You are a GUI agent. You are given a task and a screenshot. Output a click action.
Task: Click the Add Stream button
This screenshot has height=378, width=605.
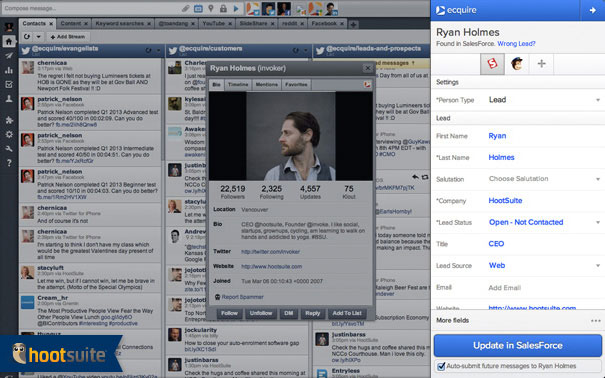pyautogui.click(x=68, y=37)
